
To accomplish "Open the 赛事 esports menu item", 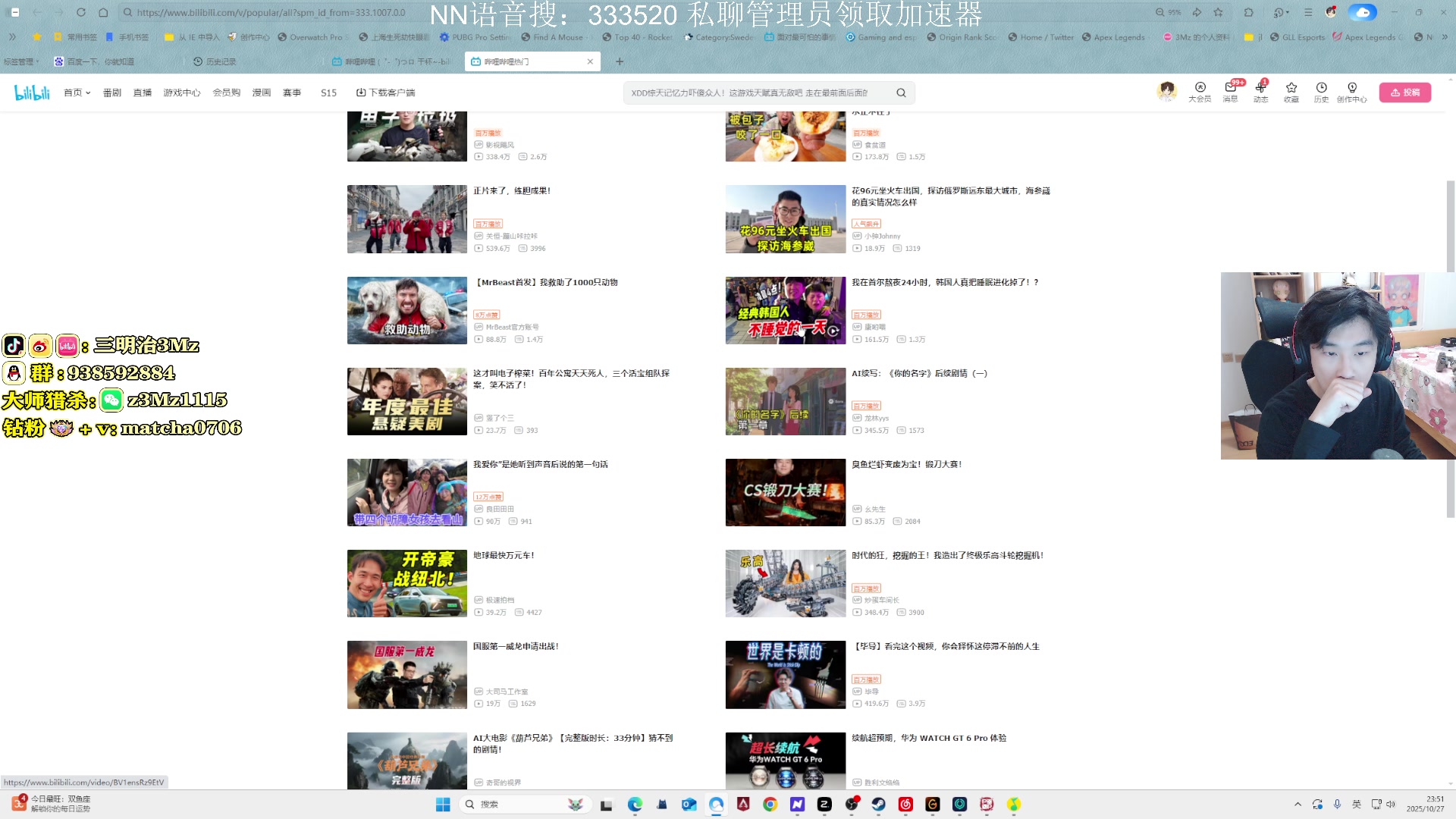I will click(x=291, y=92).
